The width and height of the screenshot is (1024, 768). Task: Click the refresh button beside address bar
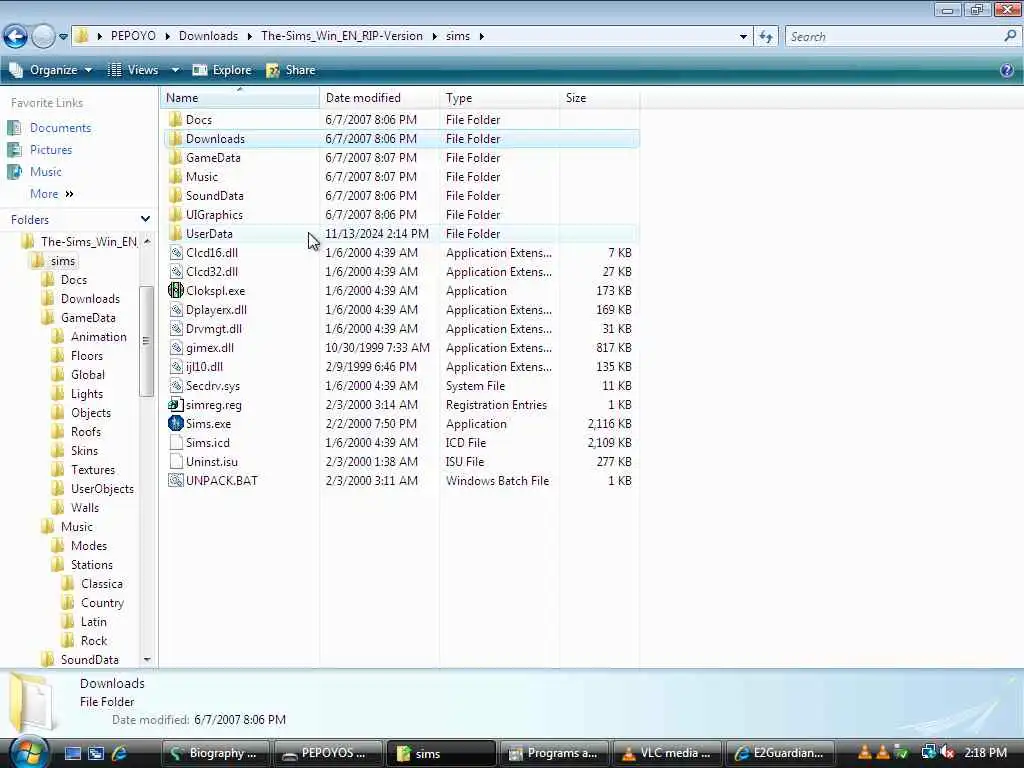click(766, 37)
